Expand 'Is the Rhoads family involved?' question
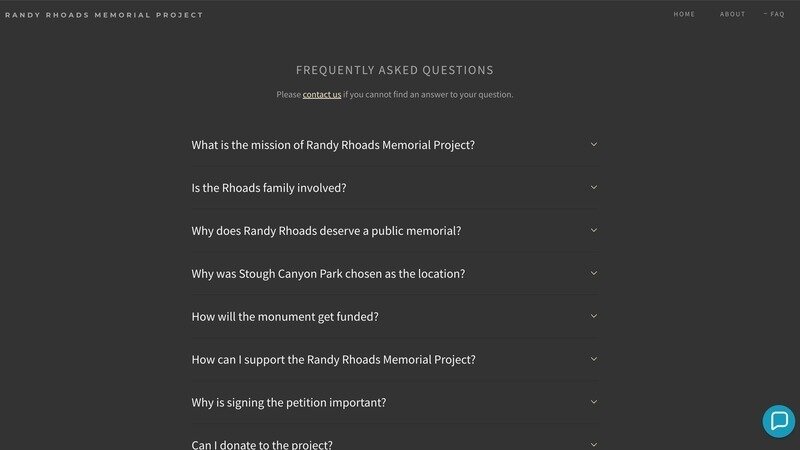Image resolution: width=800 pixels, height=450 pixels. [x=395, y=188]
